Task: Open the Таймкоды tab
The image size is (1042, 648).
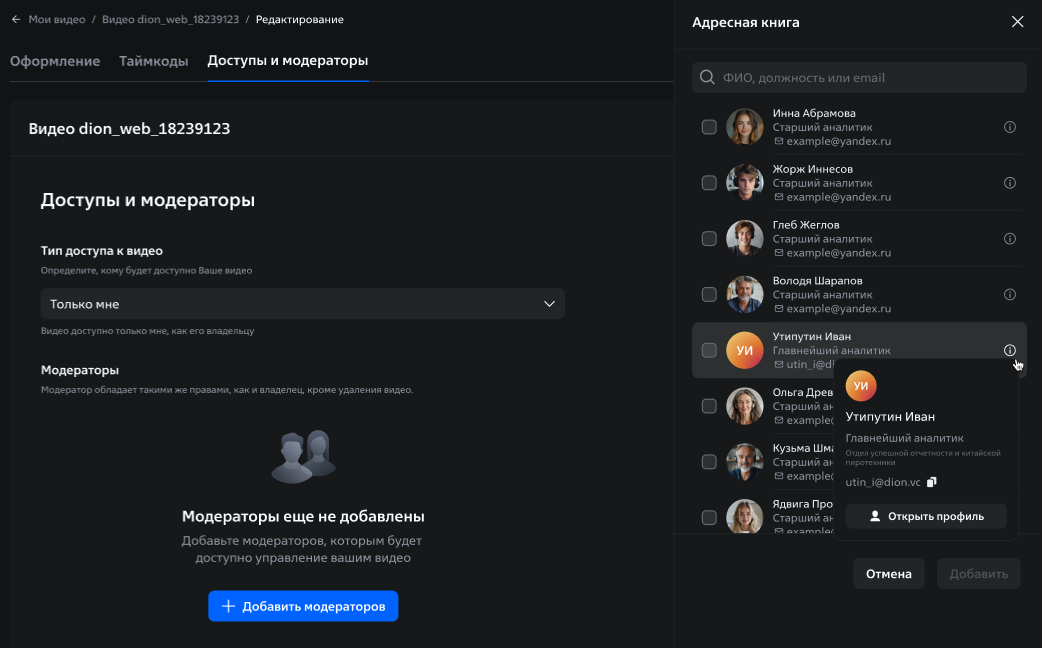Action: [x=153, y=61]
